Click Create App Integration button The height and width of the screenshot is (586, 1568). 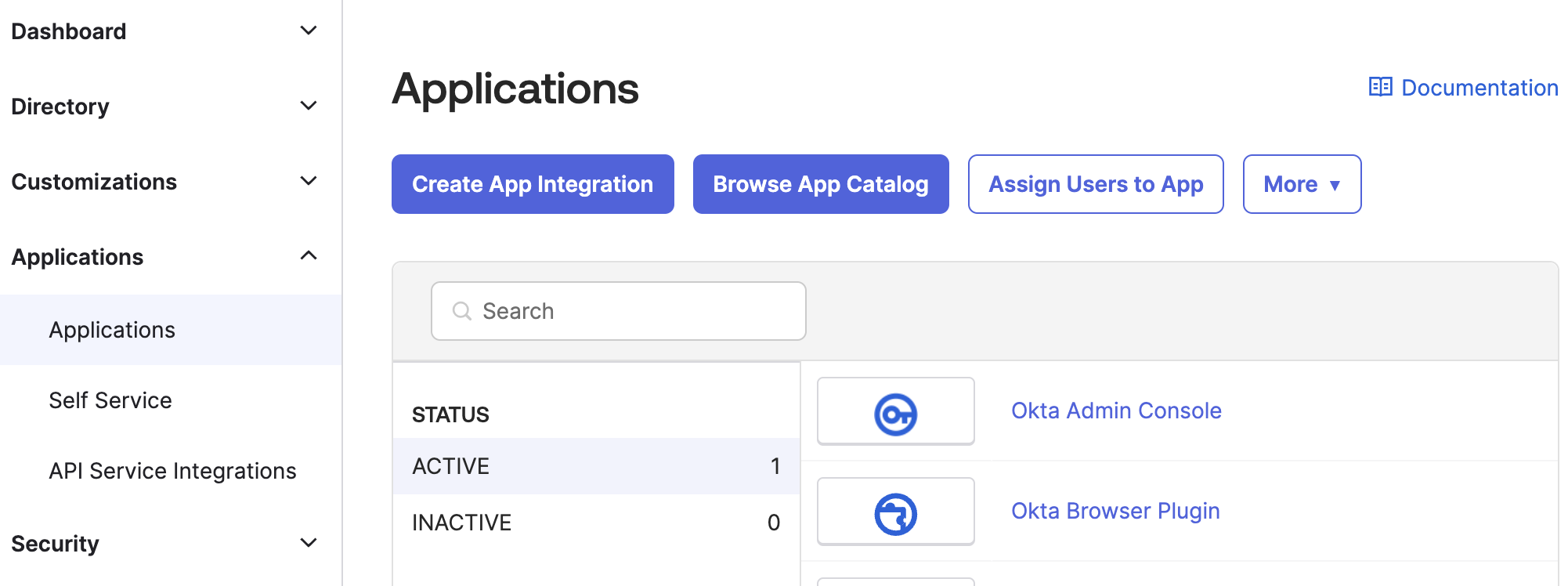click(533, 184)
